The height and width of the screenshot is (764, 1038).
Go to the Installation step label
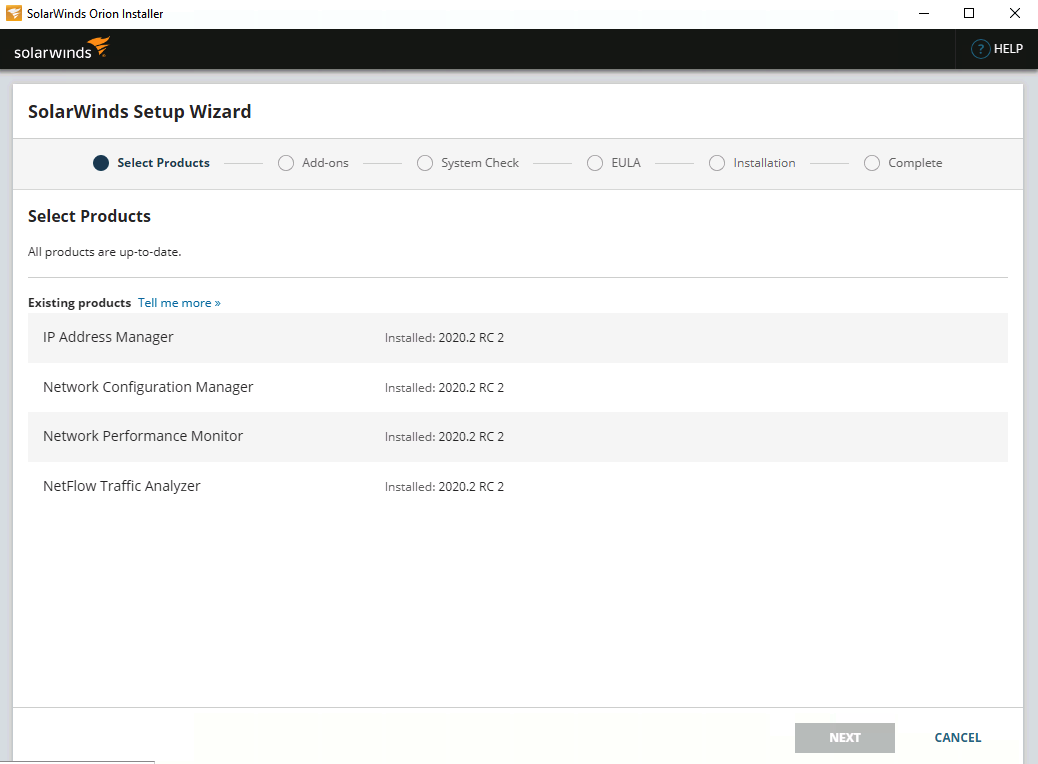(764, 163)
